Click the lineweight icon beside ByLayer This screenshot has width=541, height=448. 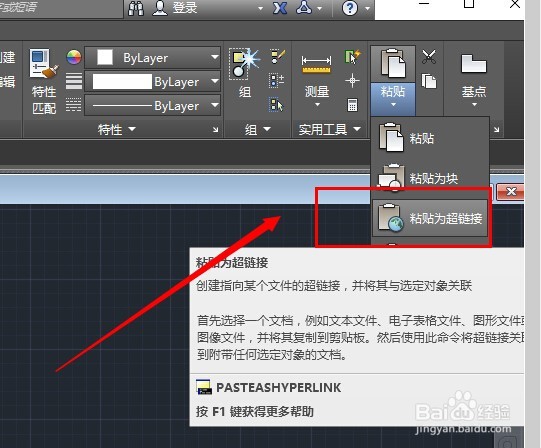[74, 81]
